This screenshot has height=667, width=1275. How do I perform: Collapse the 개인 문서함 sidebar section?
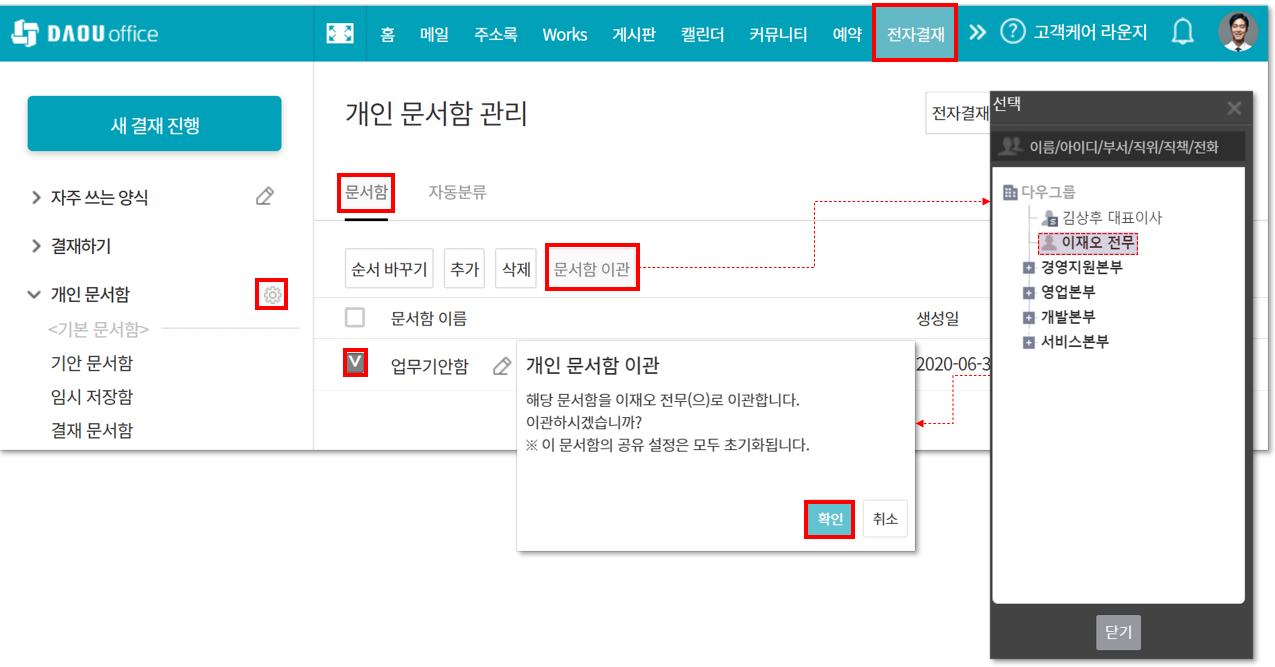35,295
